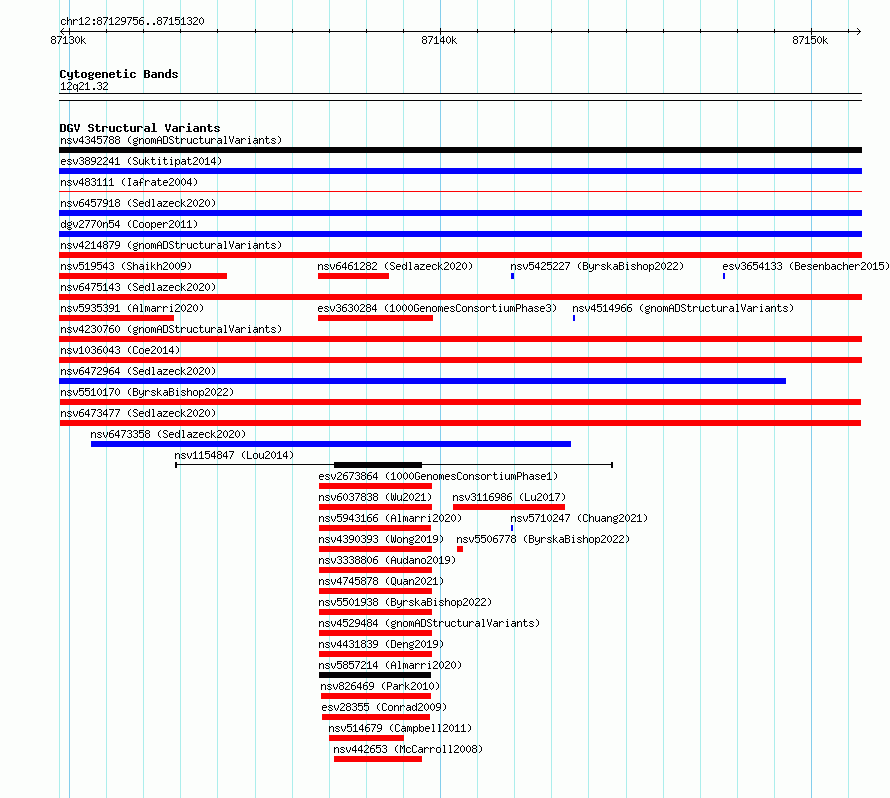
Task: Open nsv4390393 (Wong2019) variant
Action: point(381,539)
